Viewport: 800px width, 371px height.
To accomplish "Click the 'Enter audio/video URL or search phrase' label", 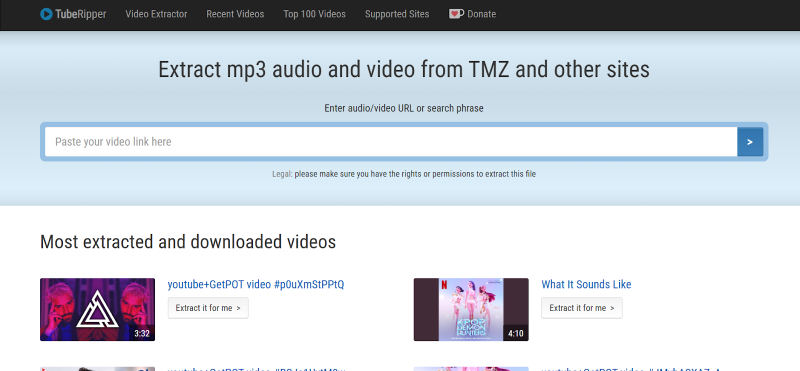I will click(x=404, y=108).
